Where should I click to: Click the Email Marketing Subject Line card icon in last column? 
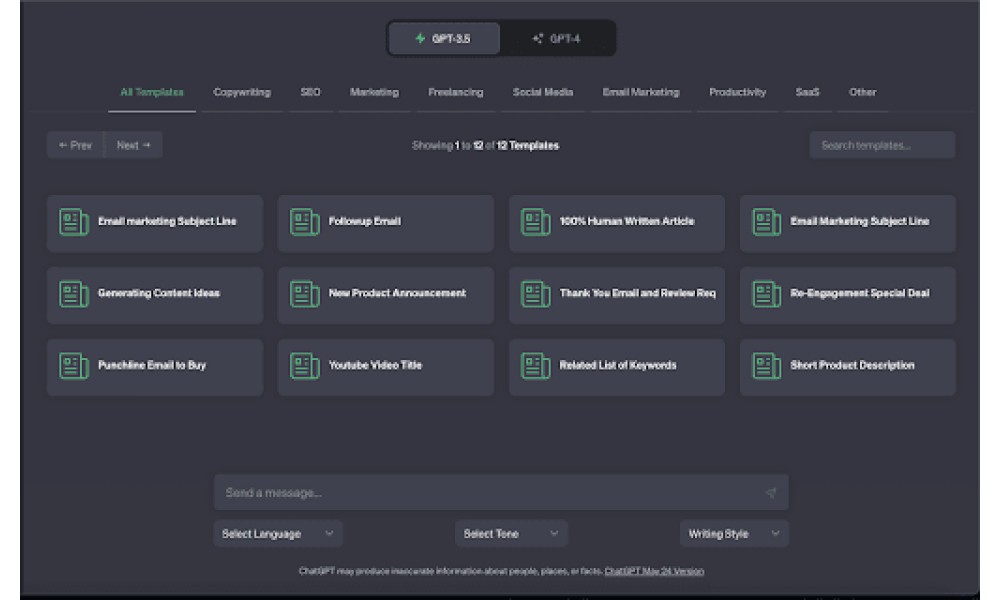click(x=766, y=223)
